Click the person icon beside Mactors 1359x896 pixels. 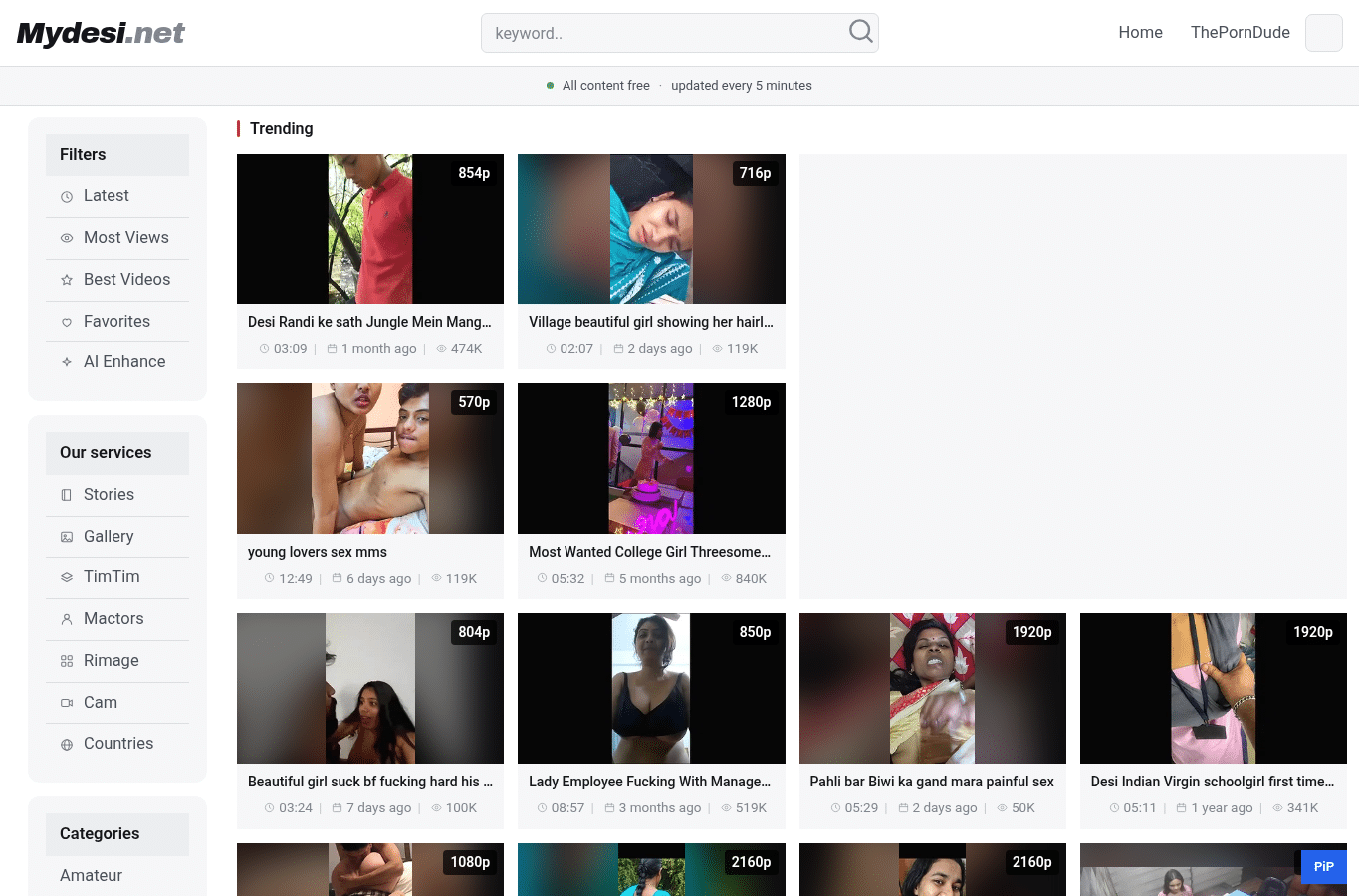[67, 619]
